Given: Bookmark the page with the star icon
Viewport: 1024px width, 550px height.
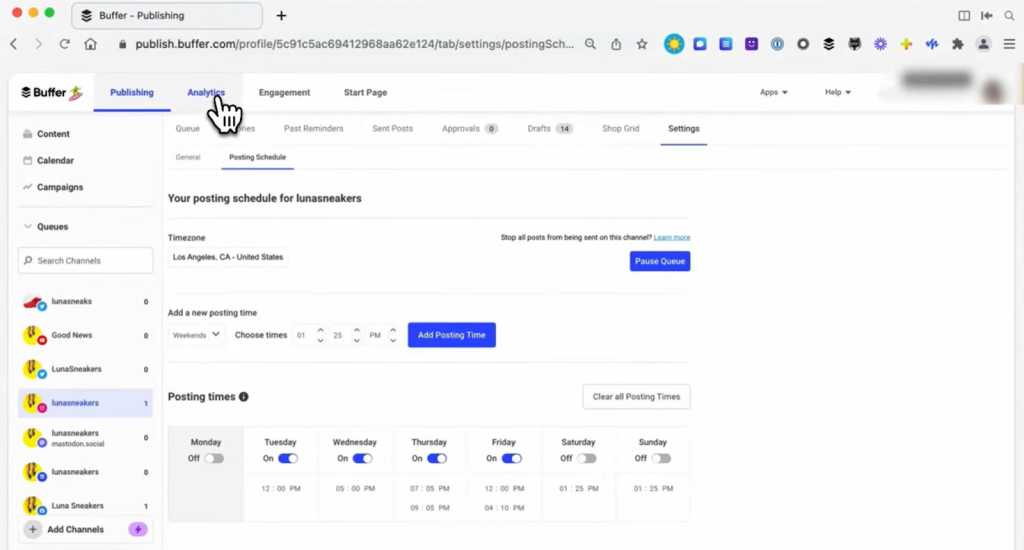Looking at the screenshot, I should coord(642,44).
